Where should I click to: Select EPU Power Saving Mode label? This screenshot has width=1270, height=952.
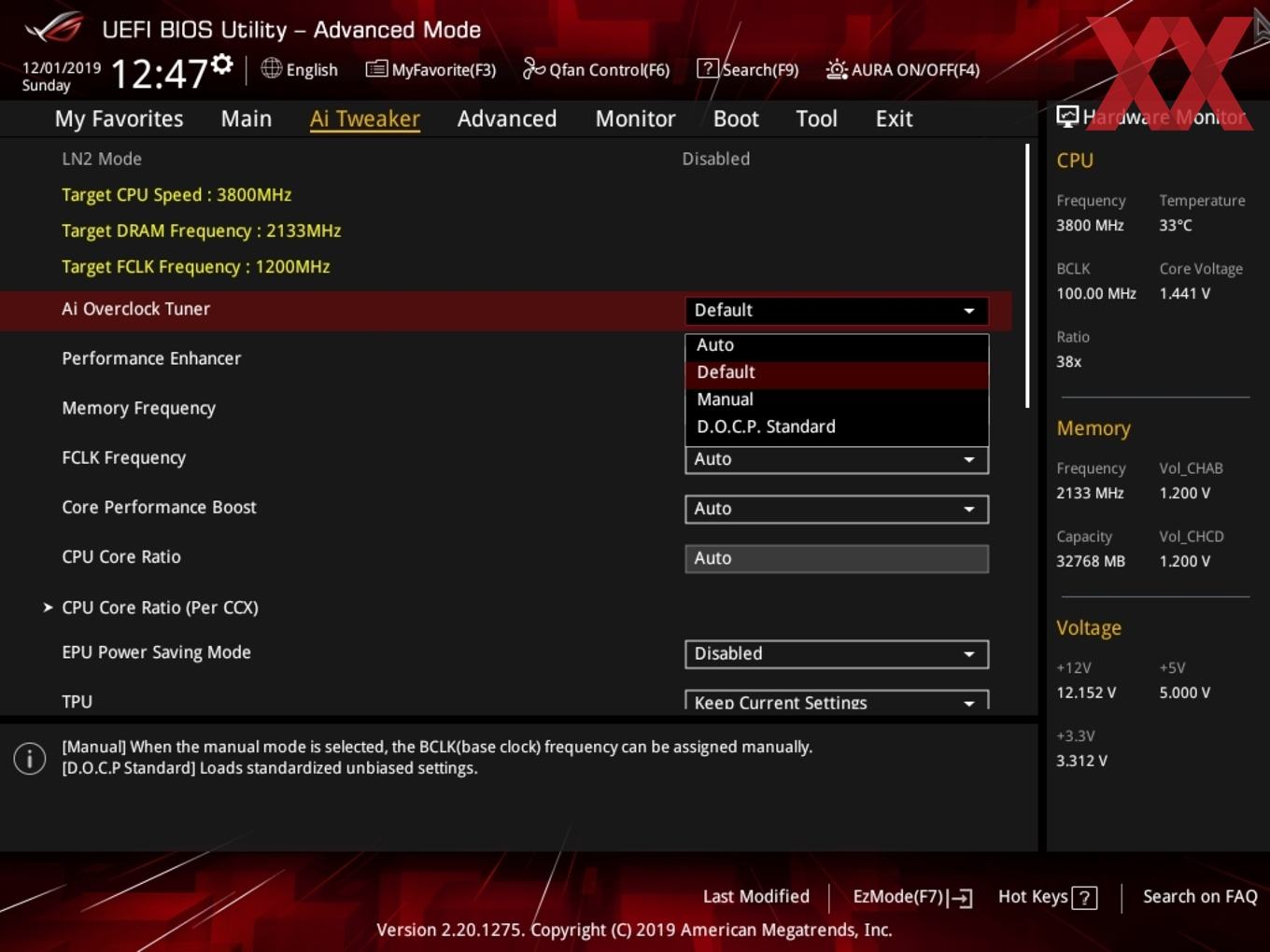156,652
